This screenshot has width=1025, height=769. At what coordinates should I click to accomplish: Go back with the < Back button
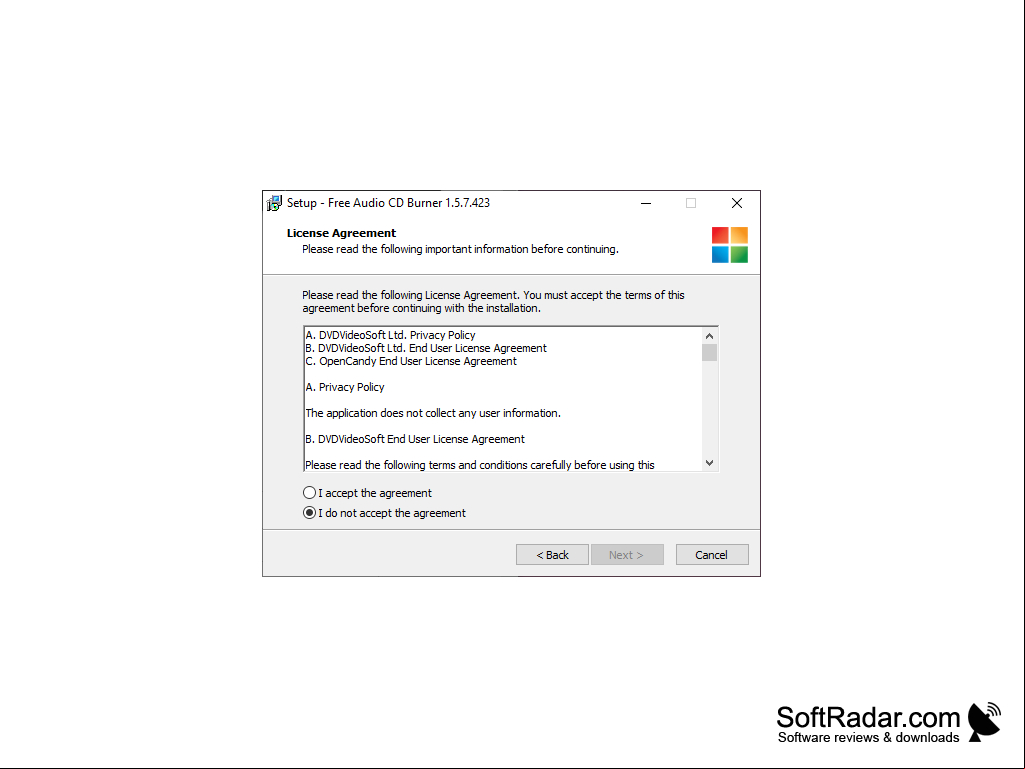[x=552, y=555]
